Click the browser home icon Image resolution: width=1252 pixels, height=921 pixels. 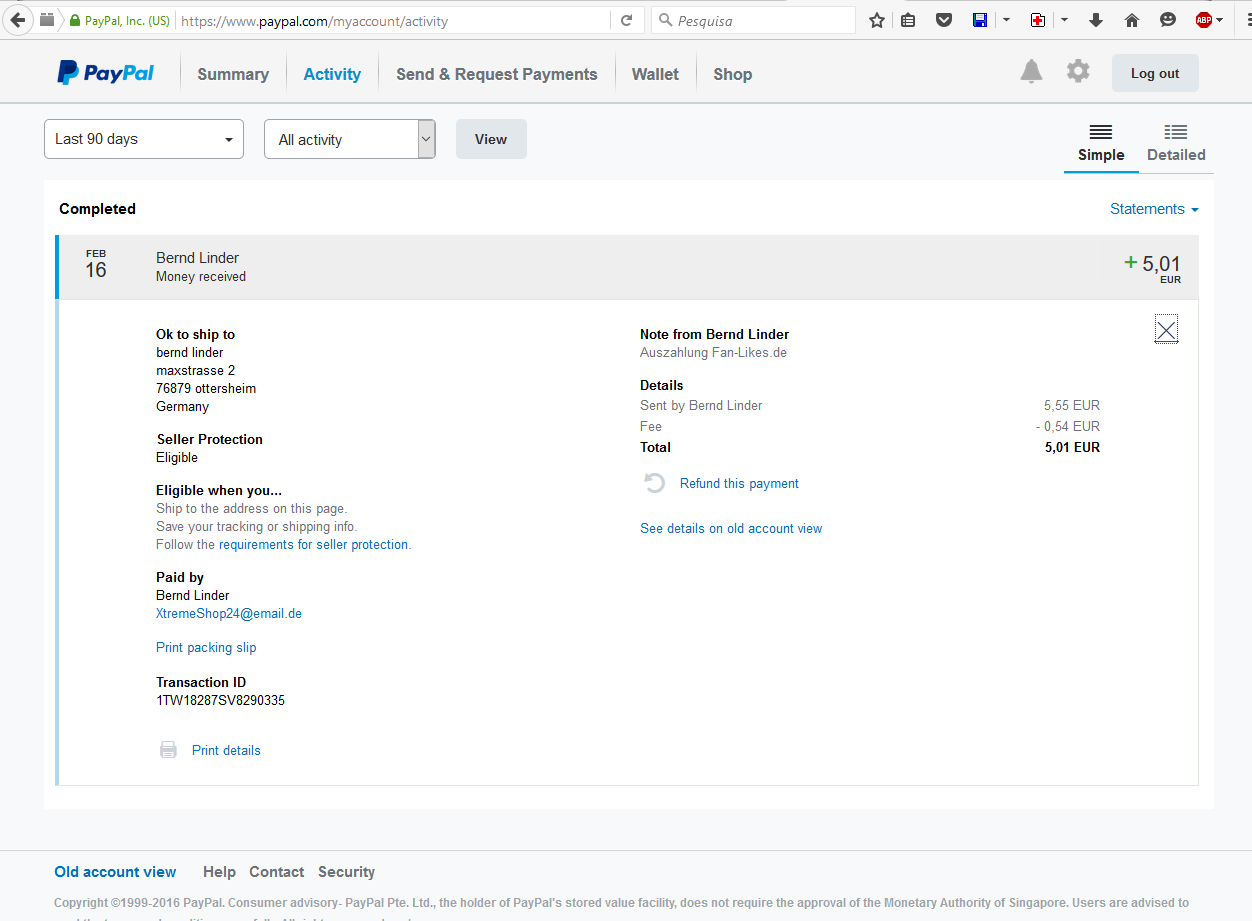coord(1132,20)
